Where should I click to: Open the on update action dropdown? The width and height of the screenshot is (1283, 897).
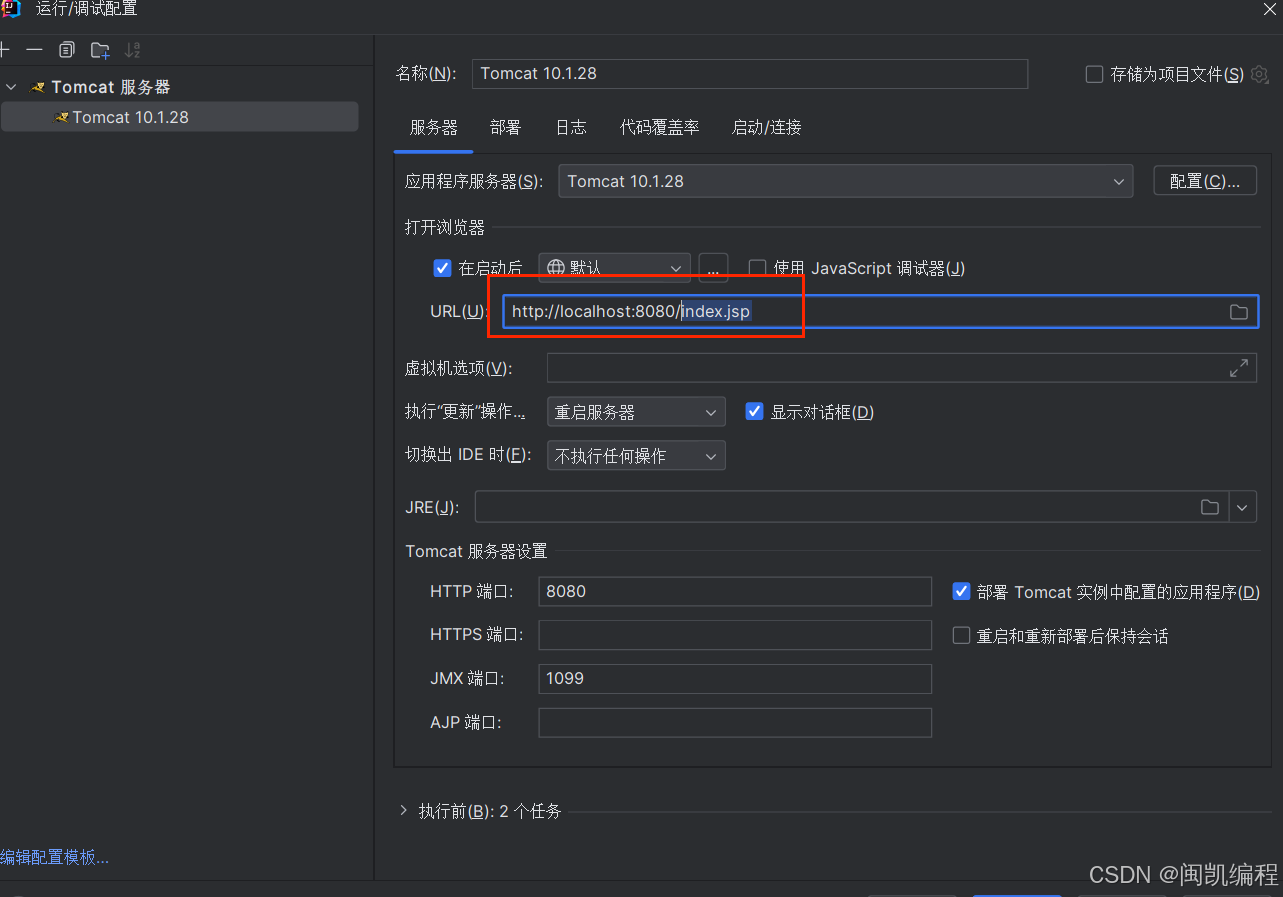[x=636, y=412]
